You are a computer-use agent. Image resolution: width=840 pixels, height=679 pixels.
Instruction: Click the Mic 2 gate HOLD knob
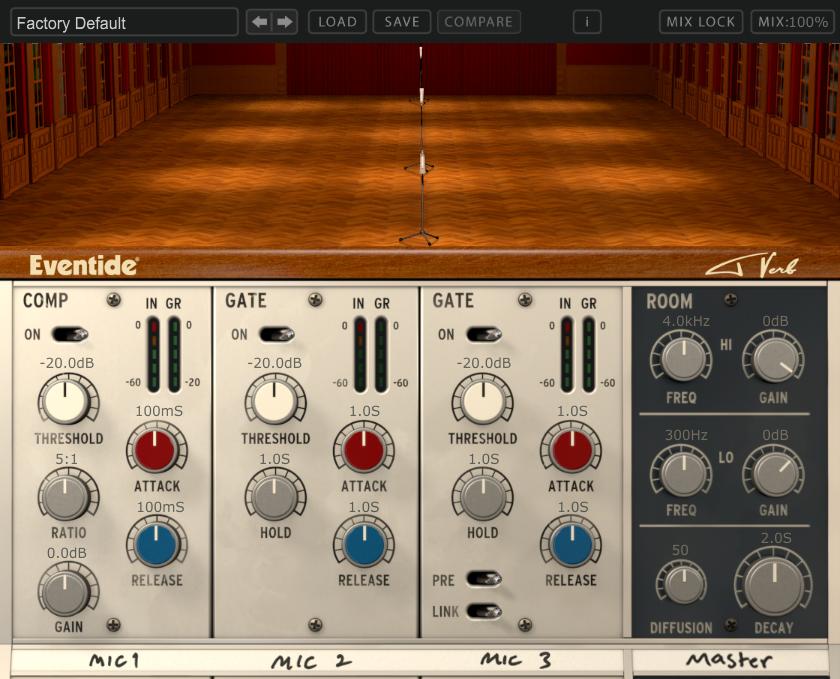click(x=275, y=495)
